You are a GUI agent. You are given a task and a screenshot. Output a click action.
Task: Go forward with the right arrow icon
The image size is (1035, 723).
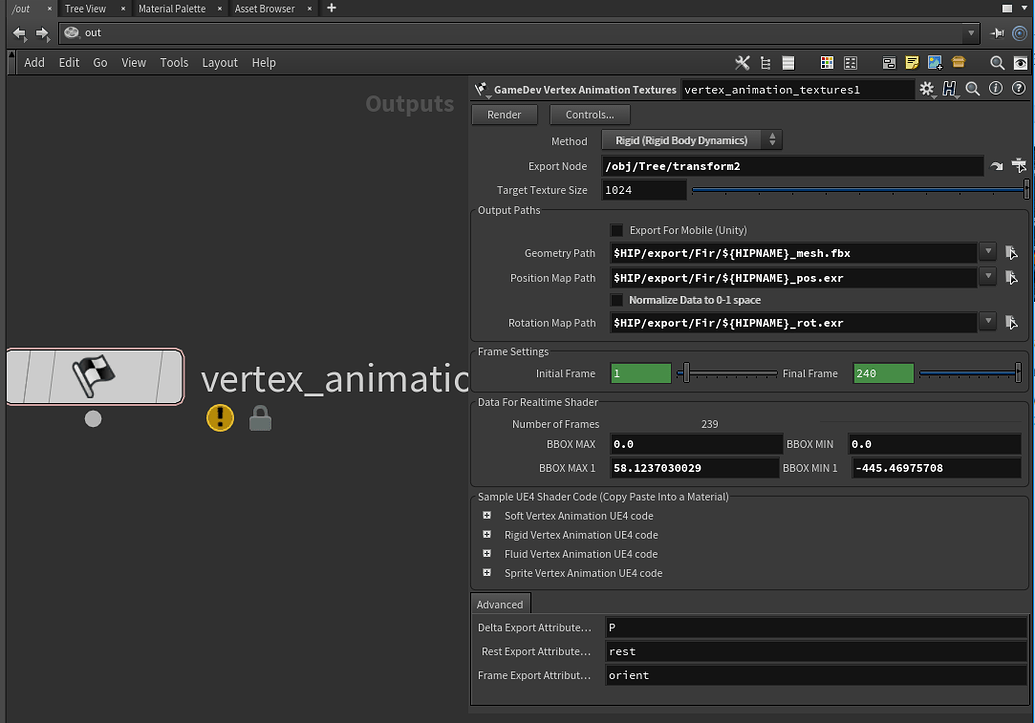pyautogui.click(x=42, y=33)
